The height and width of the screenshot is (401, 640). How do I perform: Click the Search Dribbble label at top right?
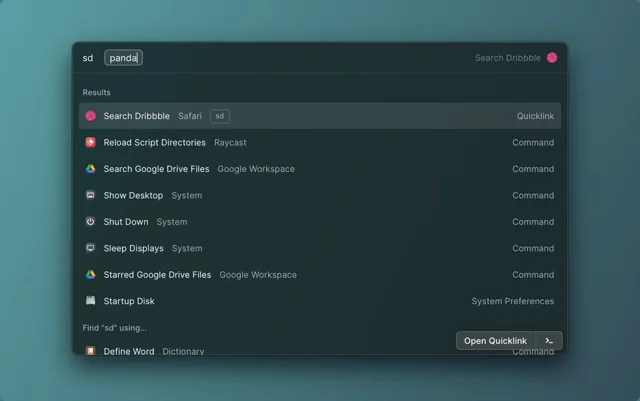pos(508,58)
